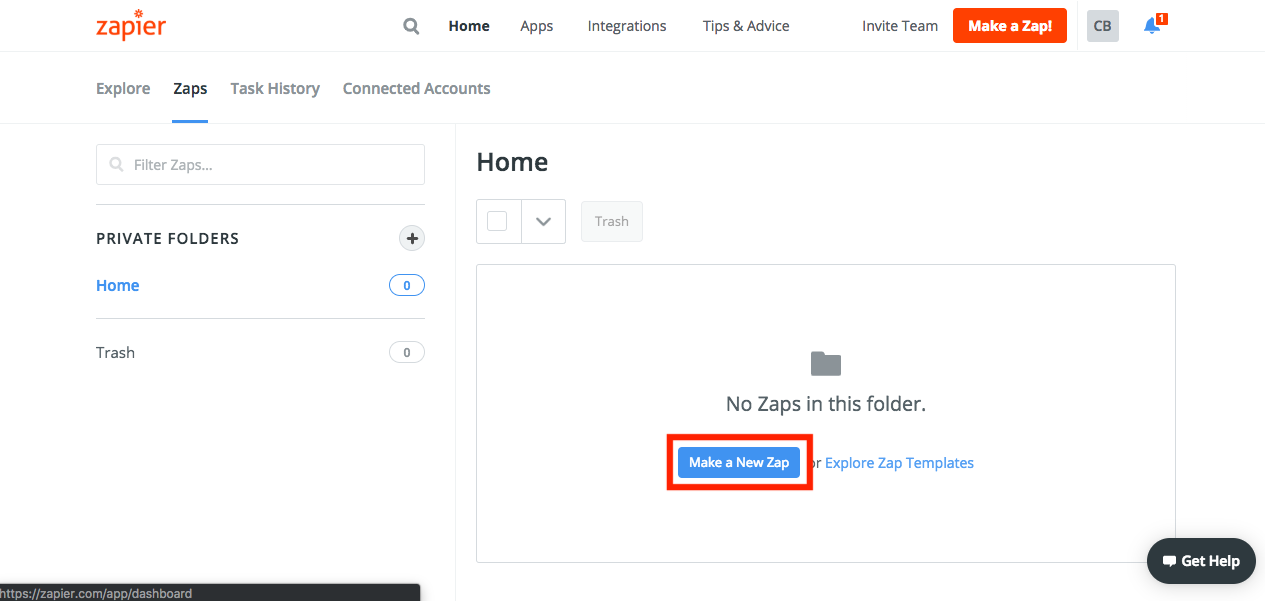Tick the select-all Zaps checkbox
Screen dimensions: 1265x601
[x=497, y=221]
